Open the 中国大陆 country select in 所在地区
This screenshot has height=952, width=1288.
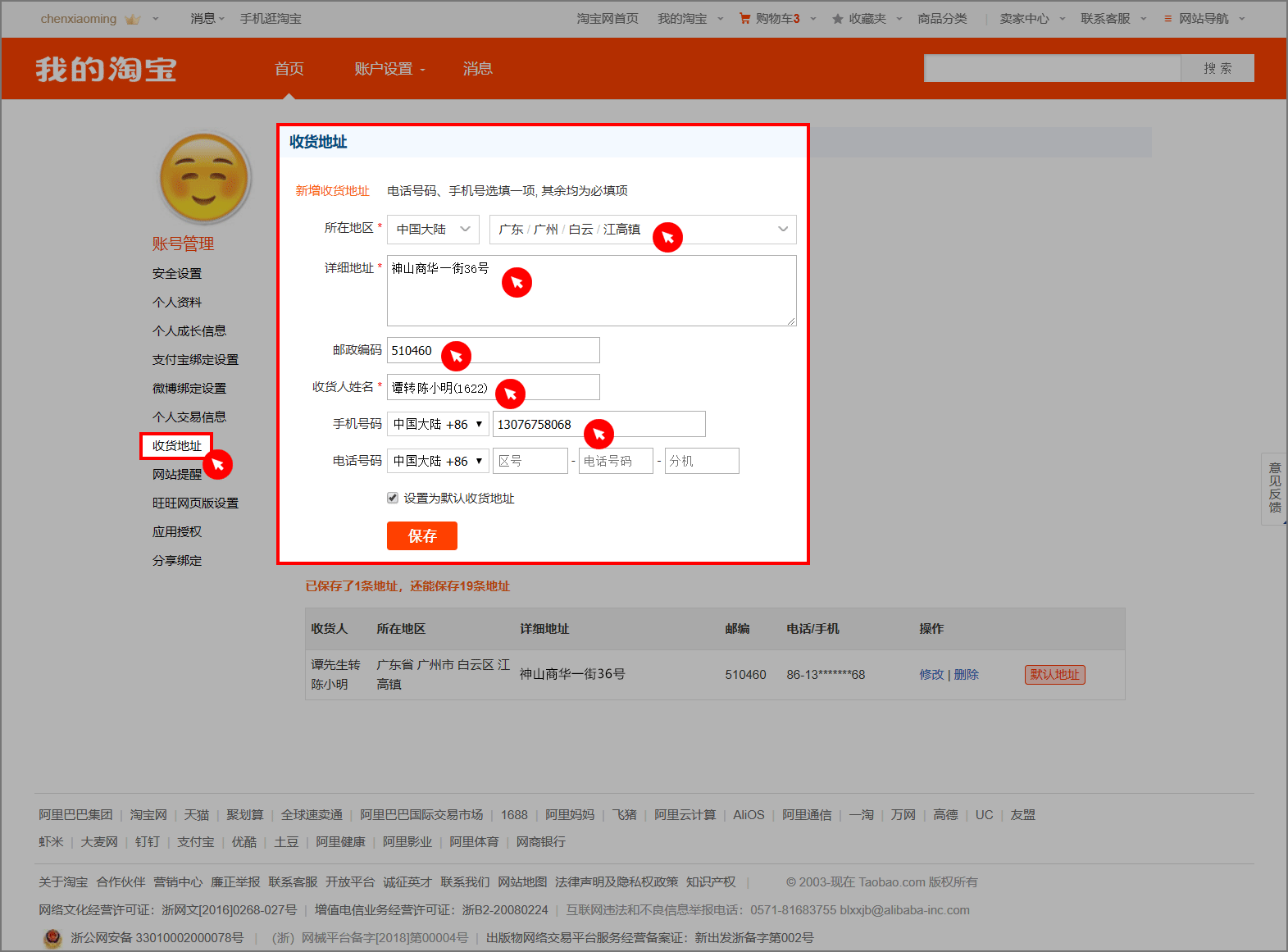433,230
